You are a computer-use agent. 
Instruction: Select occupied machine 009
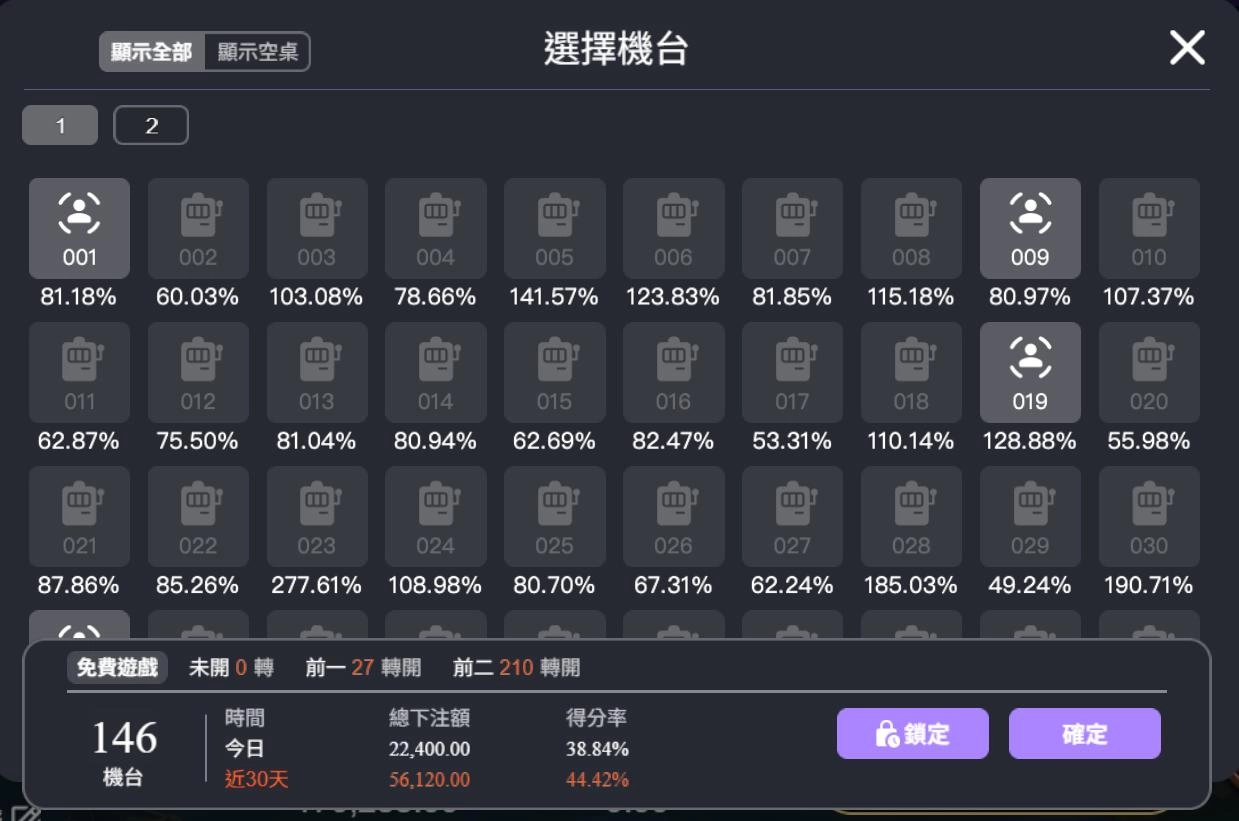(x=1030, y=228)
